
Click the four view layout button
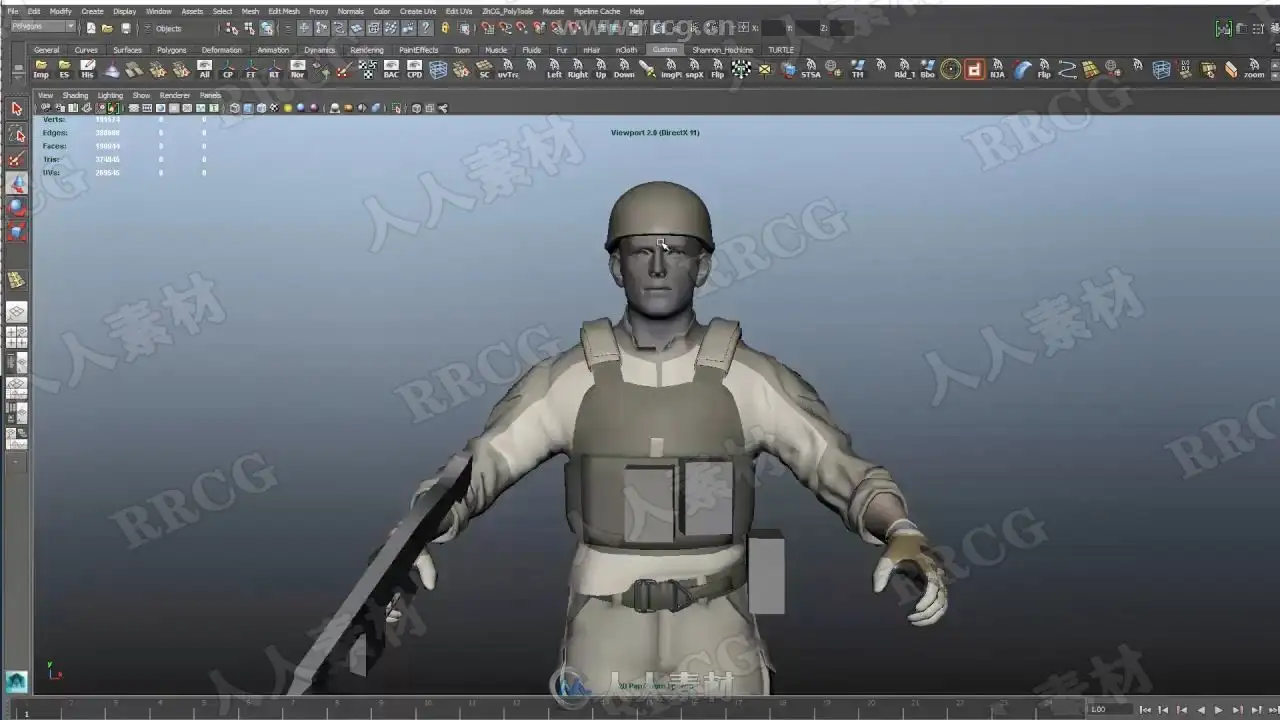point(16,338)
